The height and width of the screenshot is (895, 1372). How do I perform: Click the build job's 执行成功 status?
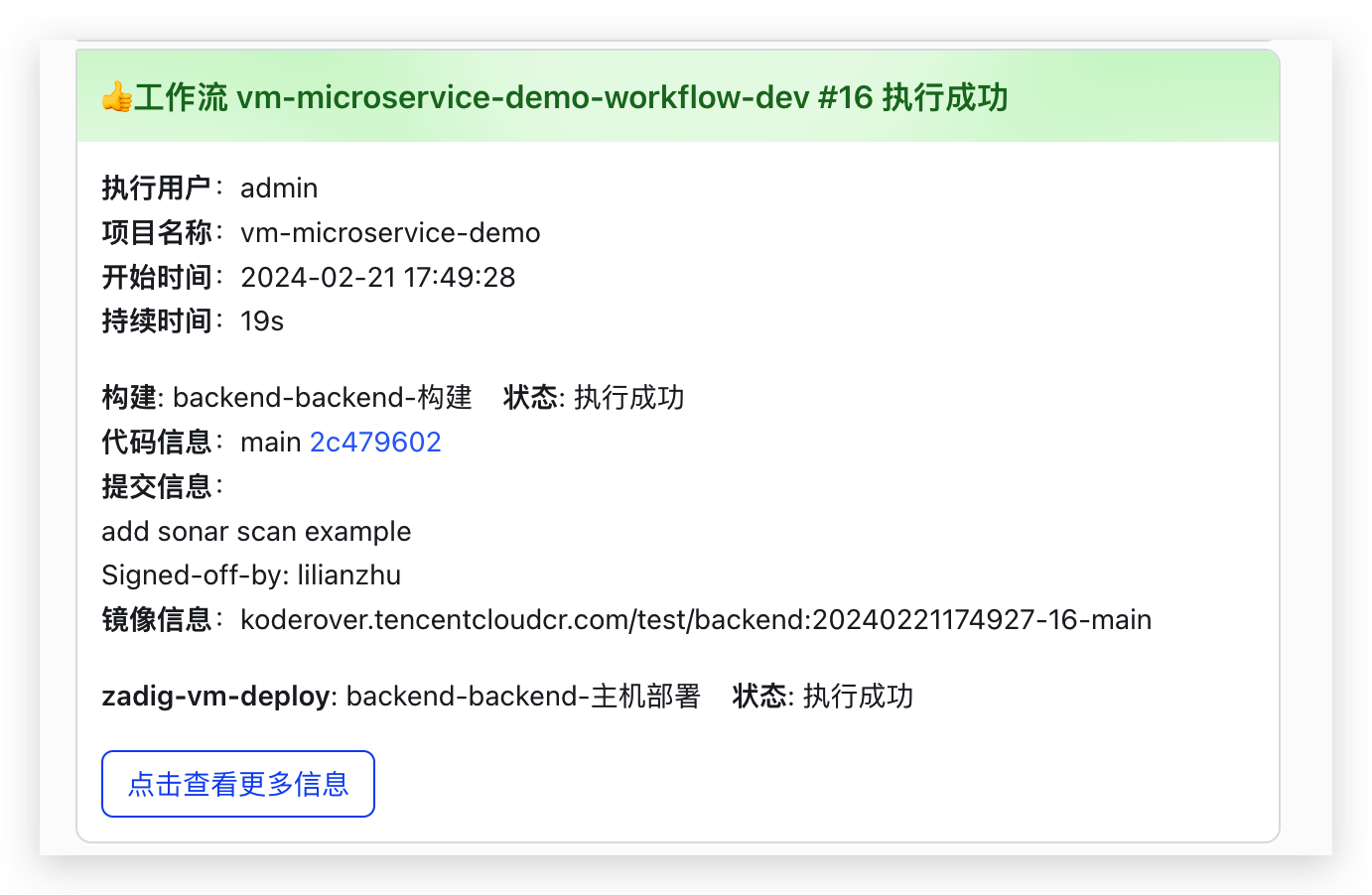coord(628,397)
